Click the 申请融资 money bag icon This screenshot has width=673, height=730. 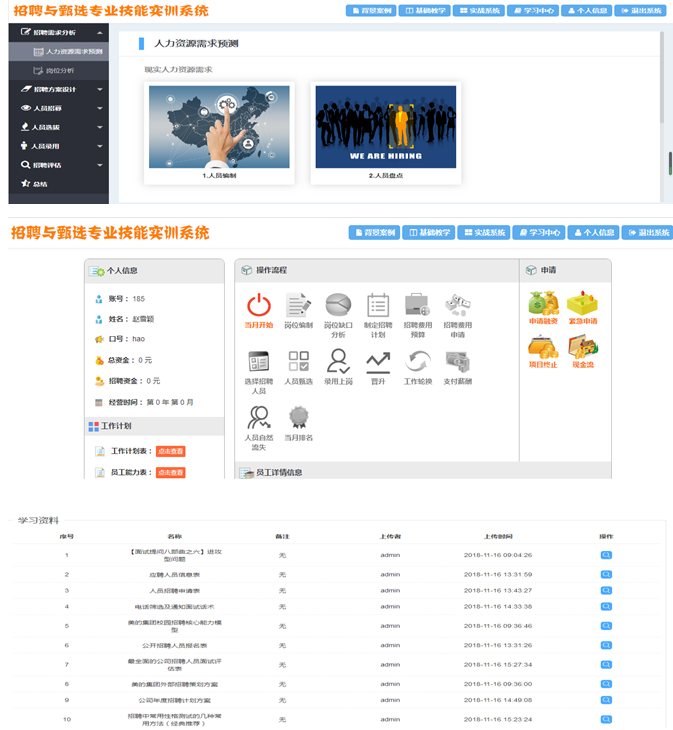543,303
